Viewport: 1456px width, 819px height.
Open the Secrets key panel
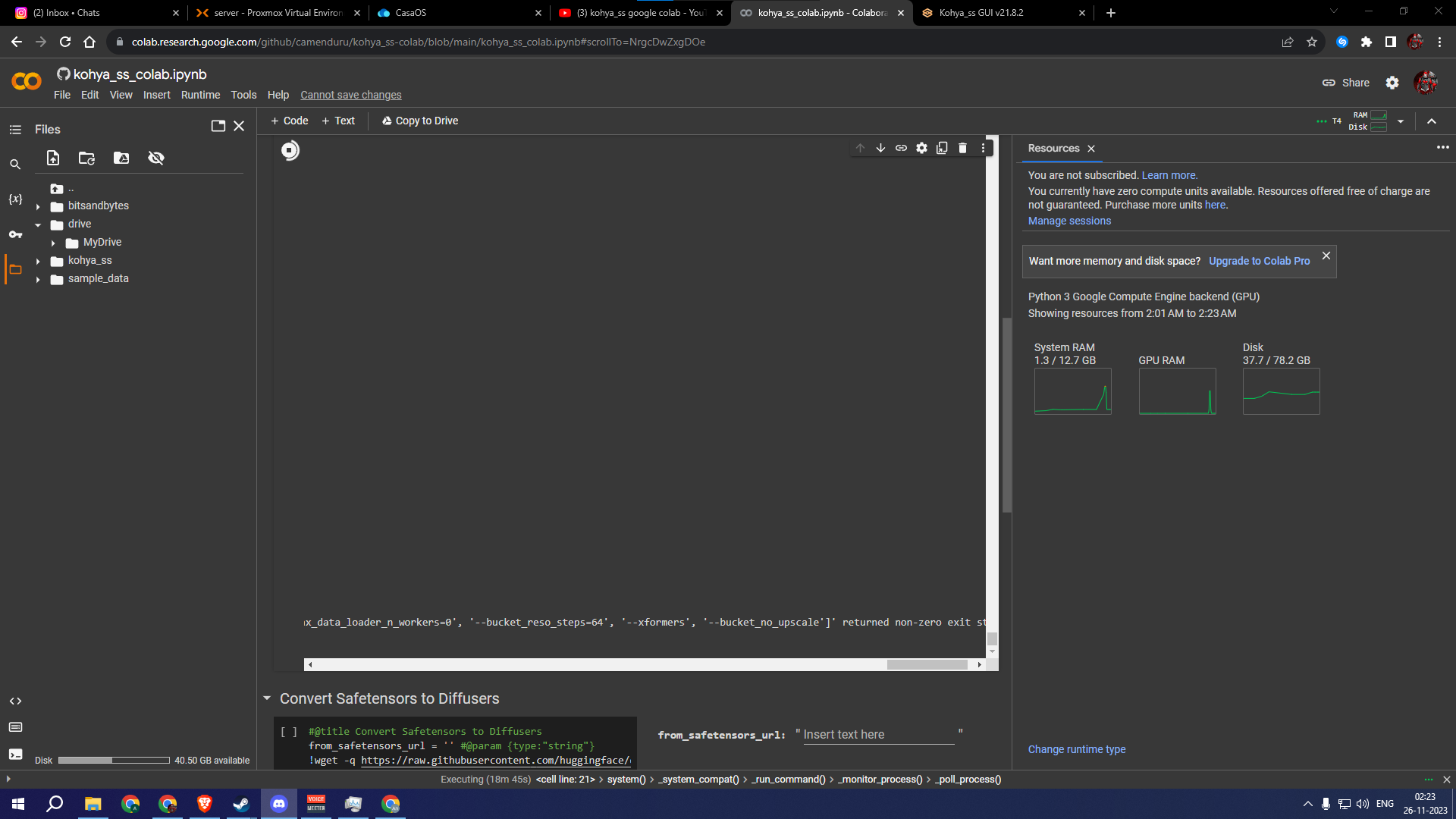click(x=15, y=234)
